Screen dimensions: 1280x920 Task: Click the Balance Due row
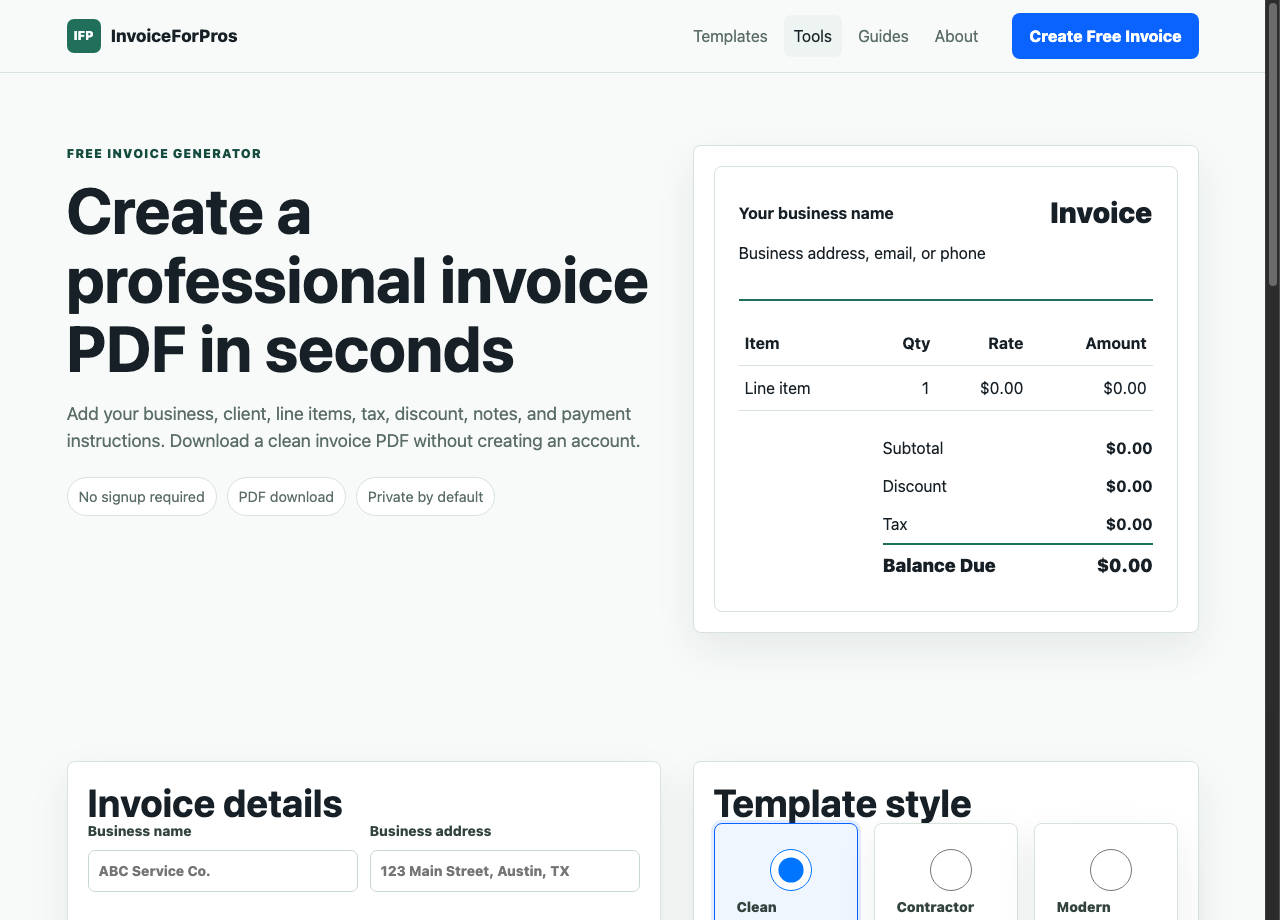coord(1017,565)
